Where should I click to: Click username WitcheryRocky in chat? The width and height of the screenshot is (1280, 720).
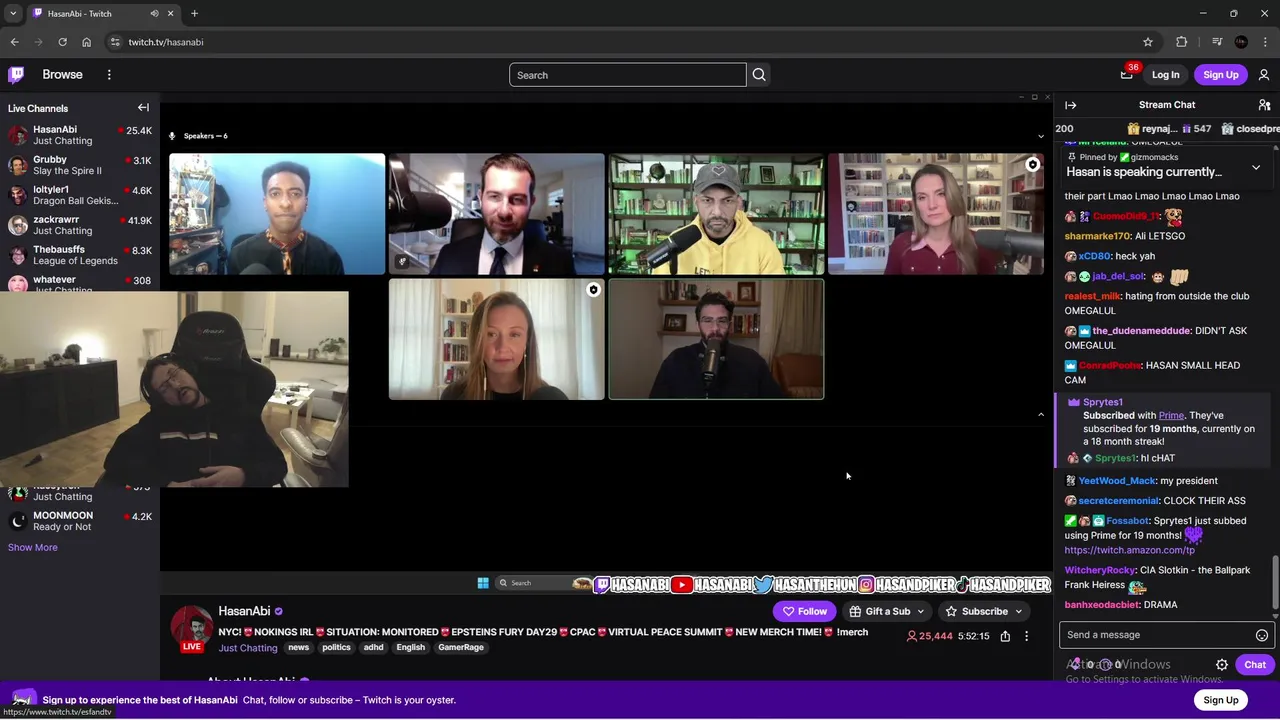[1100, 570]
